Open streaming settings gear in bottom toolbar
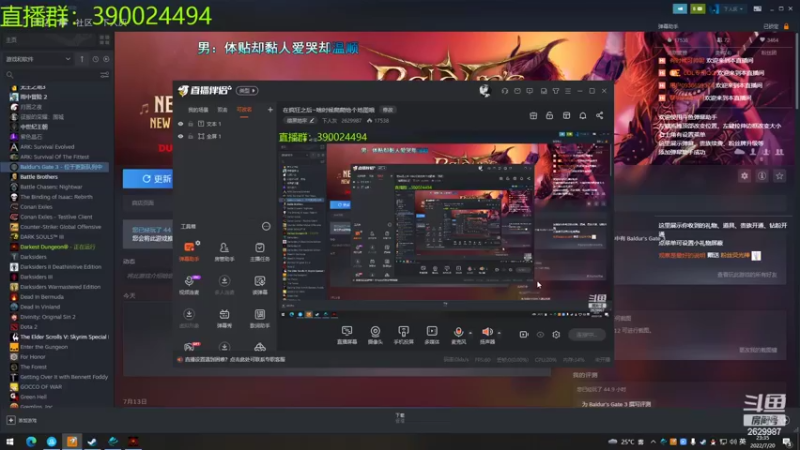 click(x=556, y=335)
